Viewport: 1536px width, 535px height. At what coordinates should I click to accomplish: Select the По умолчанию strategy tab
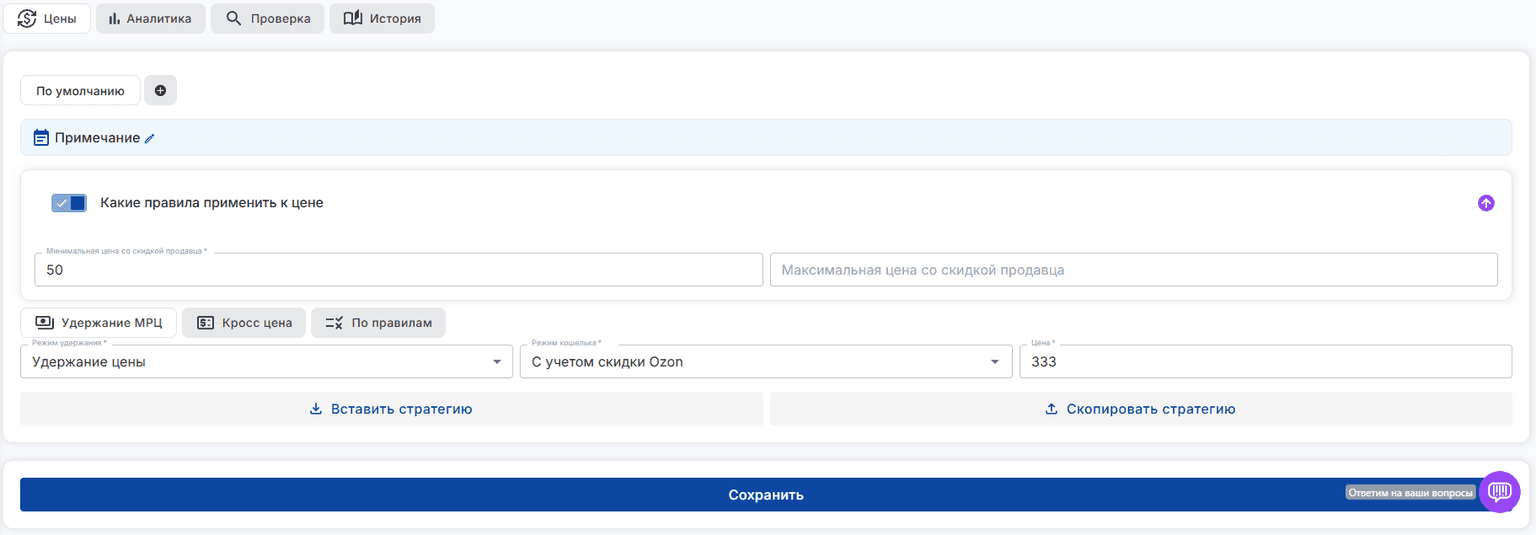click(x=80, y=90)
